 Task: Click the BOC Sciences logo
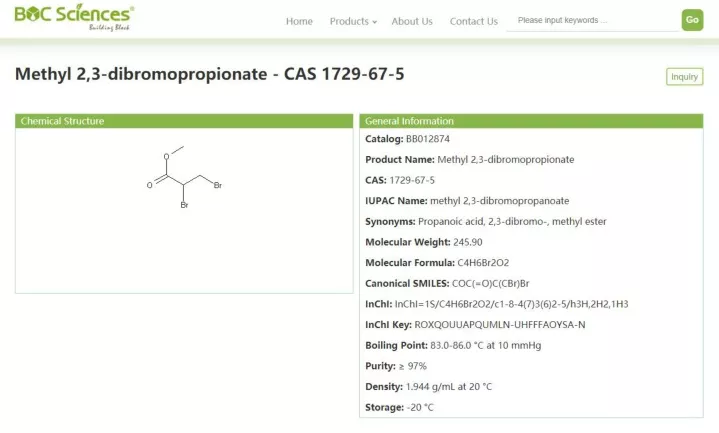(x=74, y=17)
